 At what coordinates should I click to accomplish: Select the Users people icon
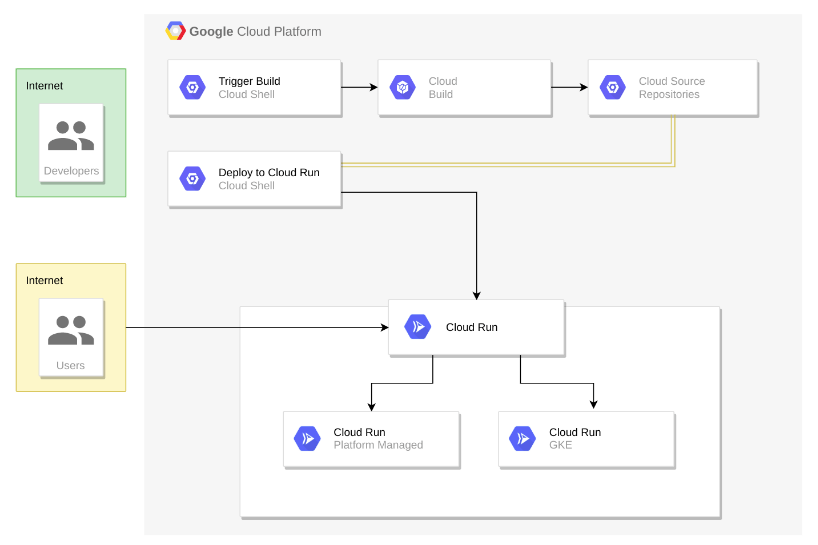coord(71,330)
